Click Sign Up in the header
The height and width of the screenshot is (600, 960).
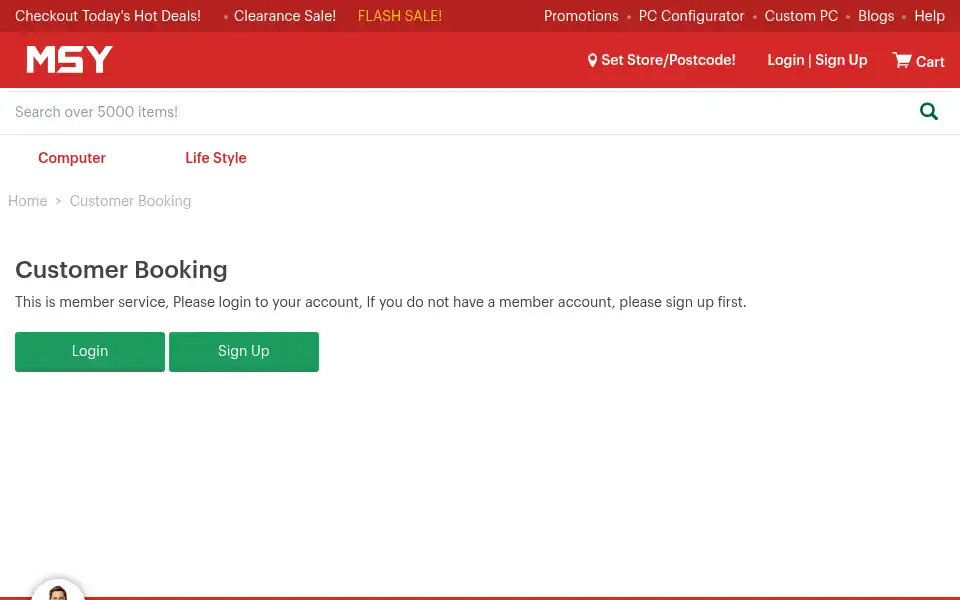click(841, 60)
